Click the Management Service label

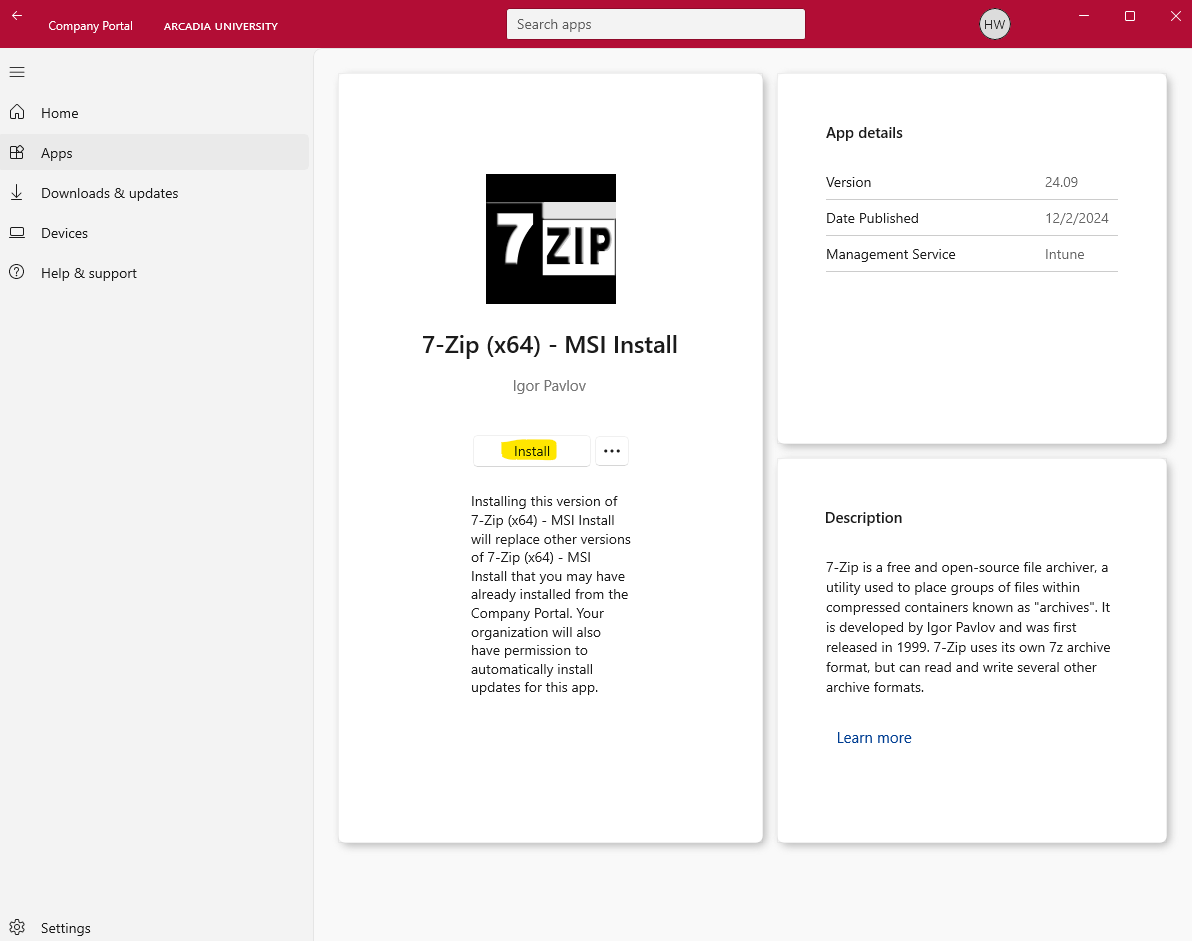pos(890,255)
